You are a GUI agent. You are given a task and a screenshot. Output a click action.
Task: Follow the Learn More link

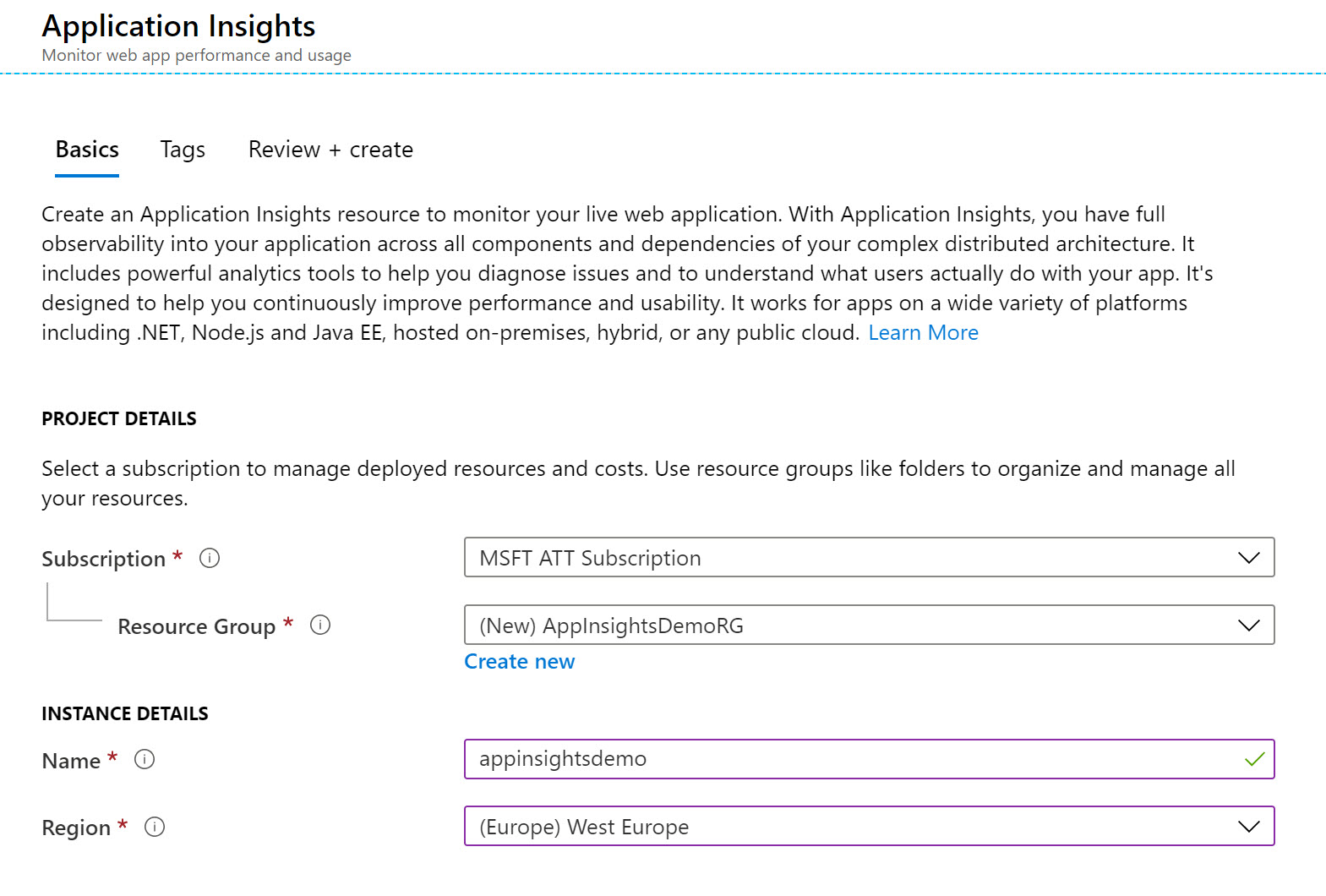coord(923,332)
